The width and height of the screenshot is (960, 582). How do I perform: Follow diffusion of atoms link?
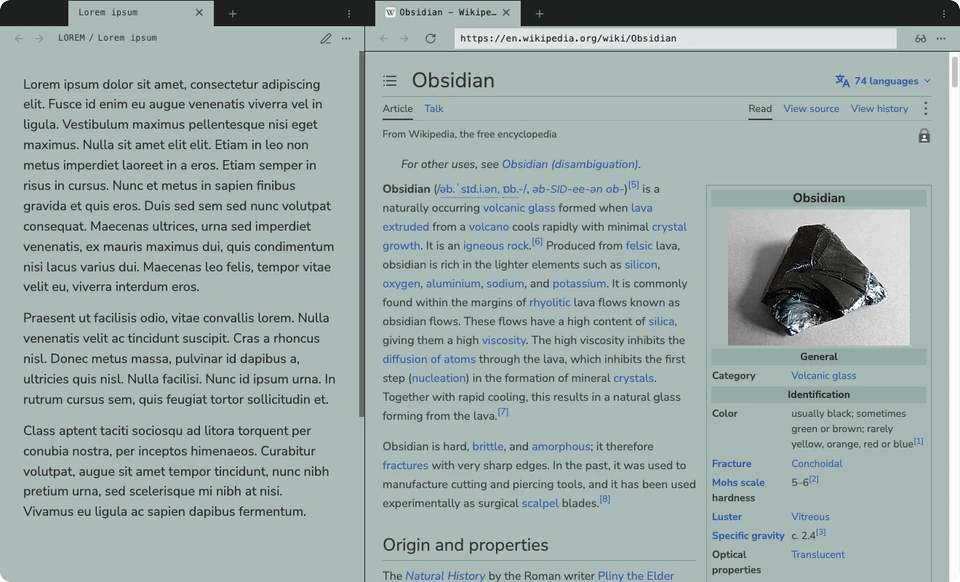[x=429, y=359]
